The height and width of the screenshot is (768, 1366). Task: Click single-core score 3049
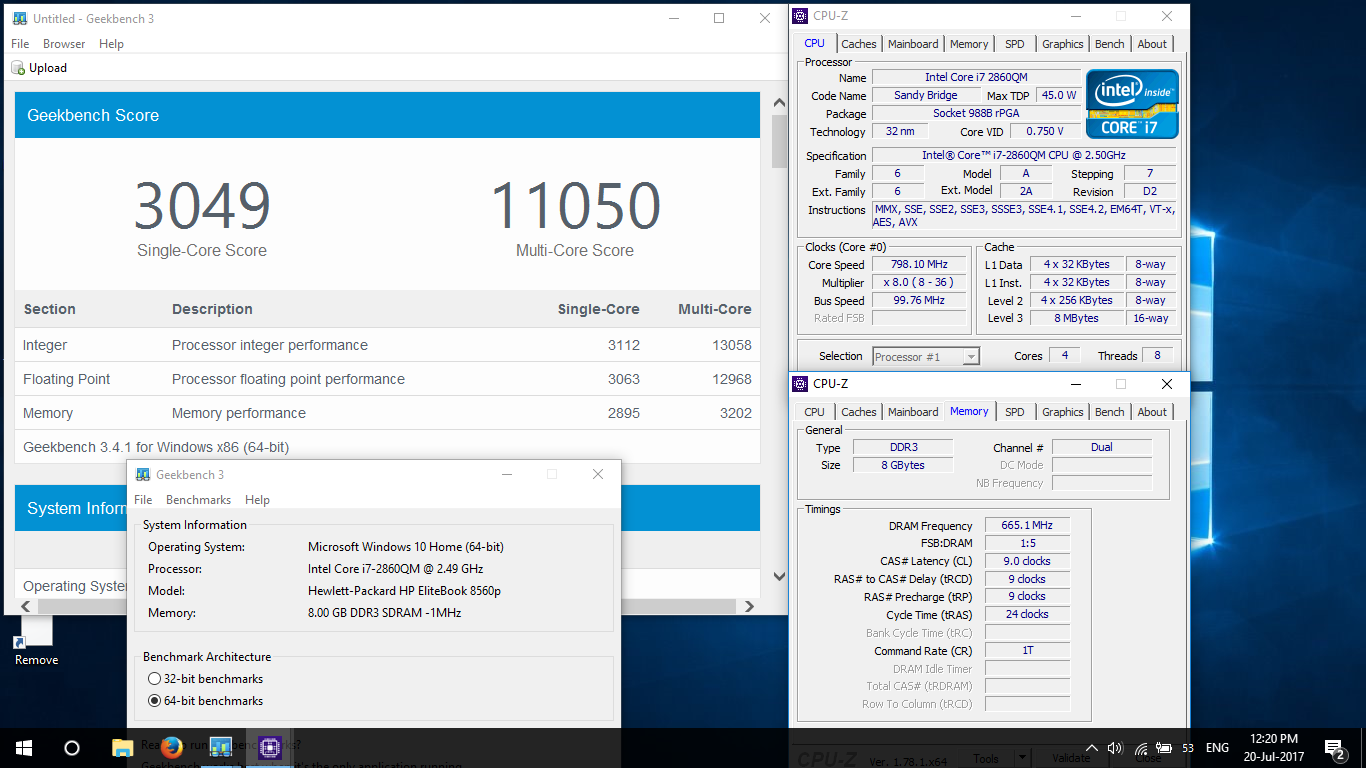(202, 206)
